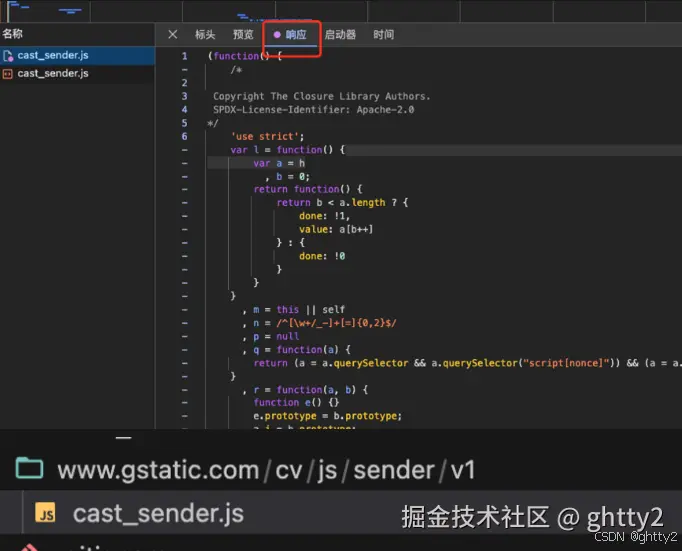Click the 'function e() {}' code line
The width and height of the screenshot is (682, 551).
296,403
